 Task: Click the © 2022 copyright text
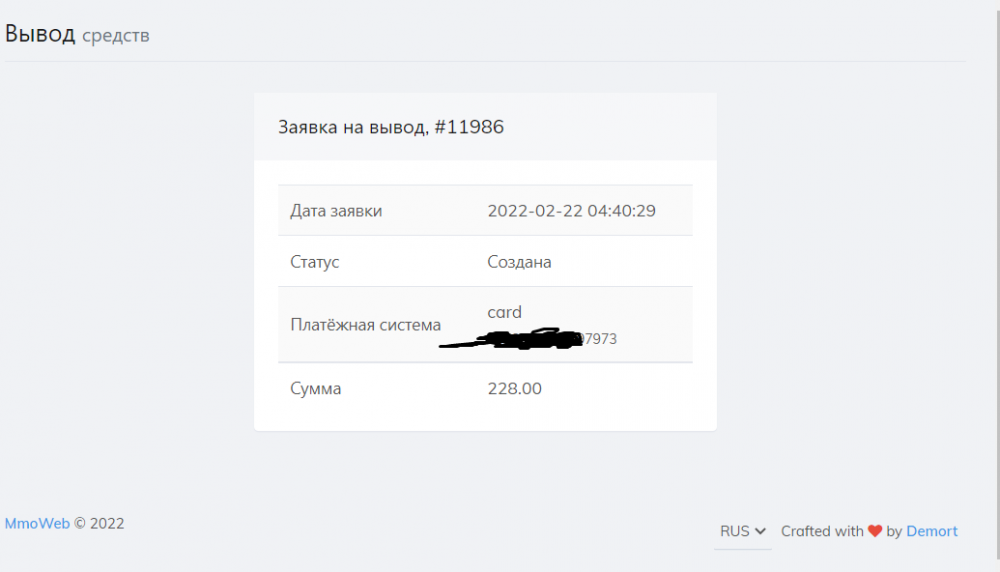tap(100, 523)
